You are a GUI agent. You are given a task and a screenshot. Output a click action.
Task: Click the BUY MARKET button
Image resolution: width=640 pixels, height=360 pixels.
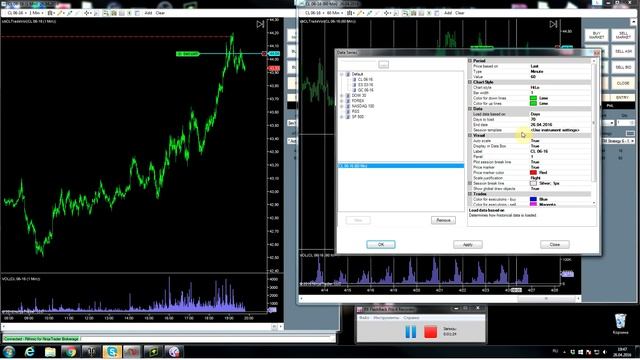[596, 35]
